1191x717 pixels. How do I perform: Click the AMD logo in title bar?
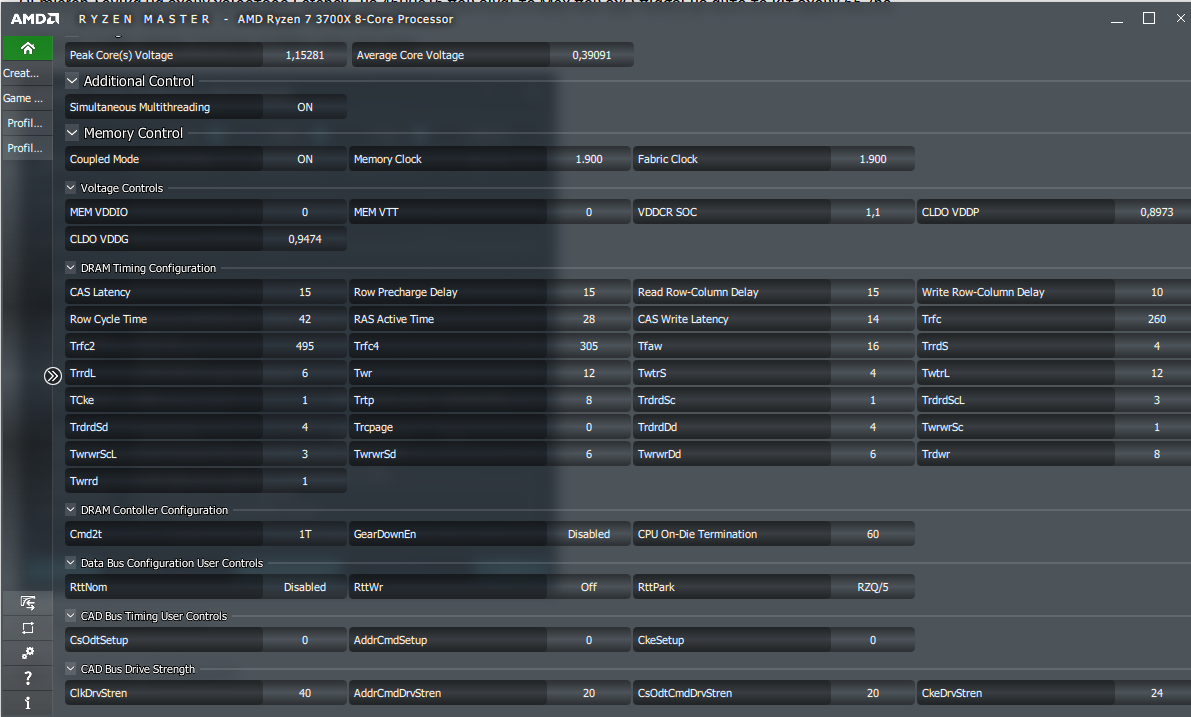[x=35, y=19]
